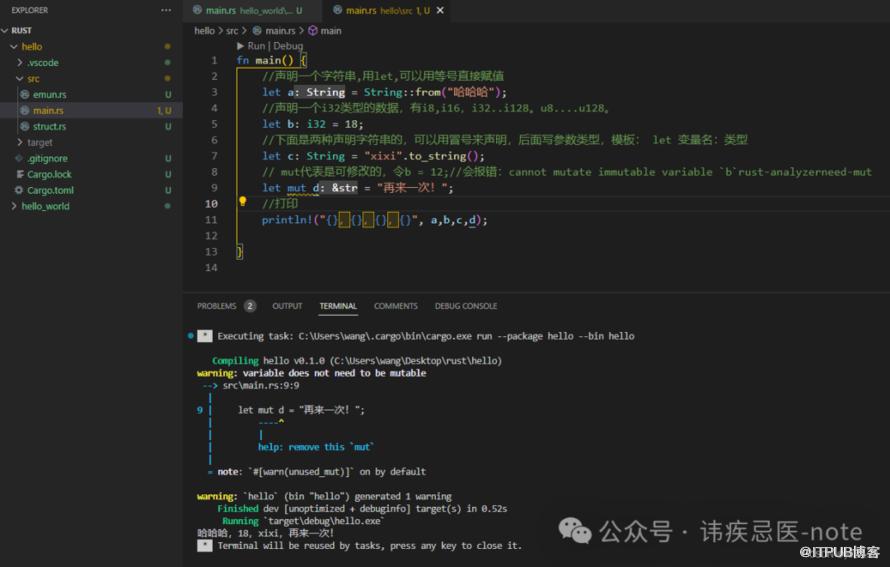This screenshot has width=890, height=567.
Task: Click the Run code lens above main
Action: (x=256, y=46)
